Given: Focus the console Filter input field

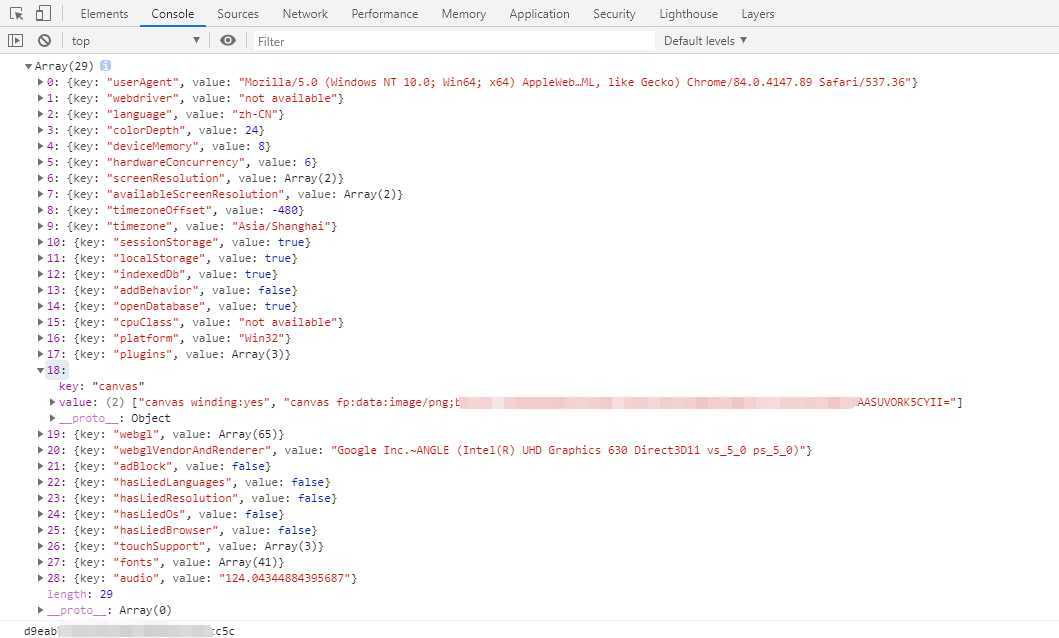Looking at the screenshot, I should click(453, 41).
